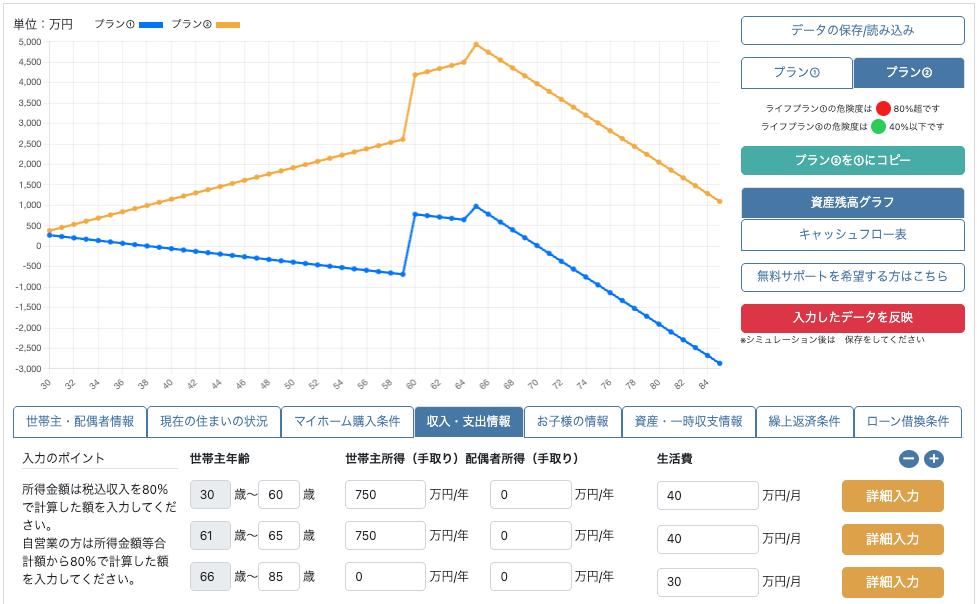Click the 750 万円/年 income input field
The image size is (977, 604).
coord(385,495)
